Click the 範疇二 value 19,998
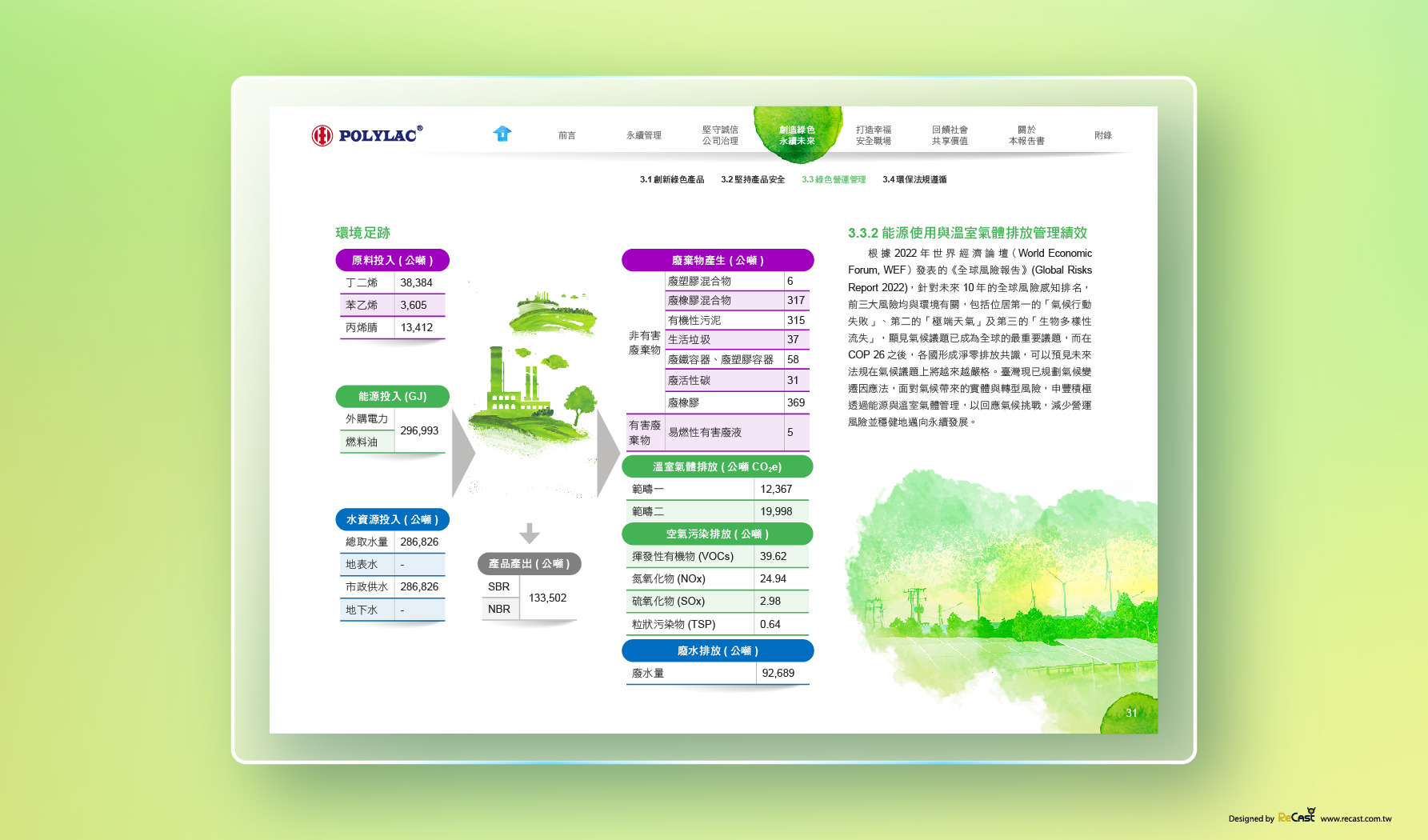Viewport: 1428px width, 840px height. click(x=776, y=511)
